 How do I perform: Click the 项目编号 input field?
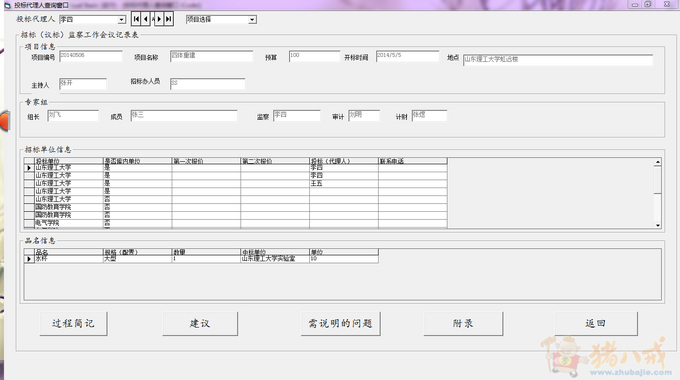point(91,56)
